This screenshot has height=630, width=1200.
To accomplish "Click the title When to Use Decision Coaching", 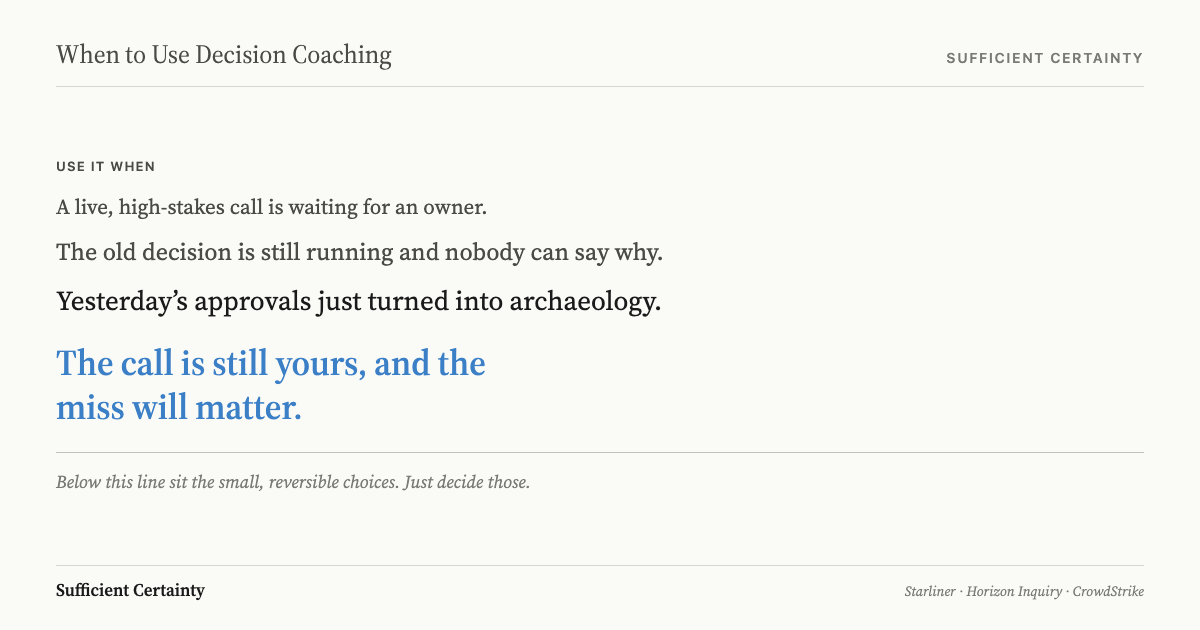I will click(x=224, y=55).
